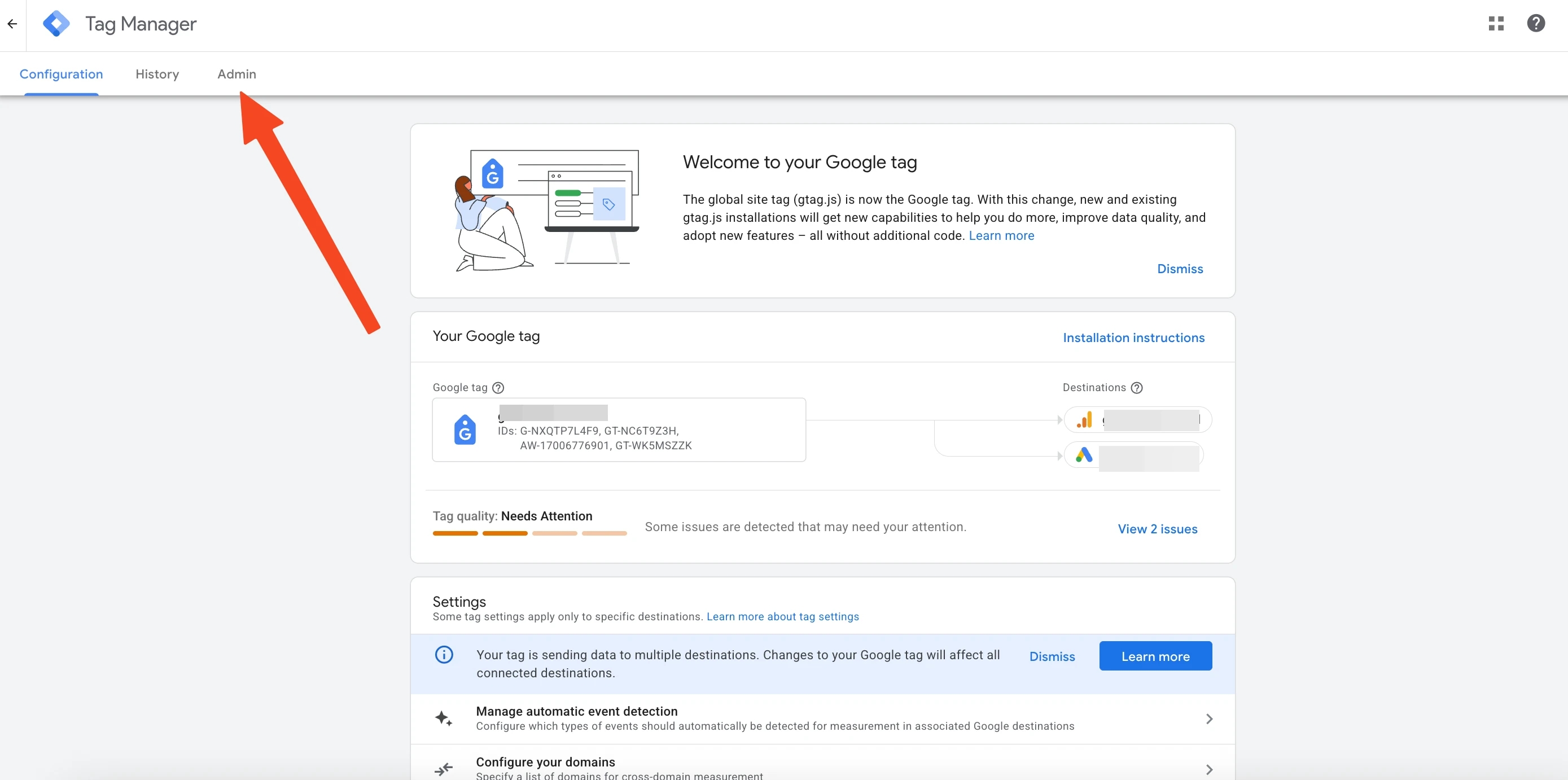Click the back arrow icon
Screen dimensions: 1568x780
(x=12, y=24)
